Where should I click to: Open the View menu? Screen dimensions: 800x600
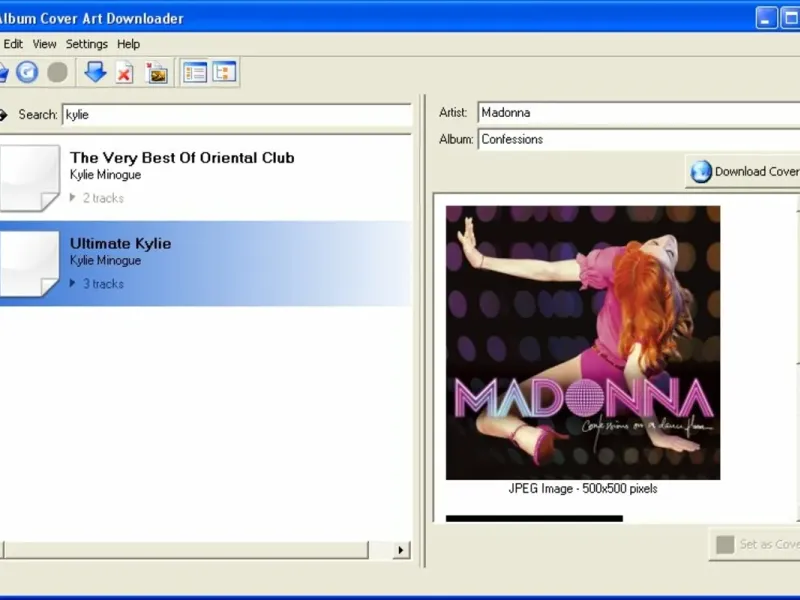point(44,44)
